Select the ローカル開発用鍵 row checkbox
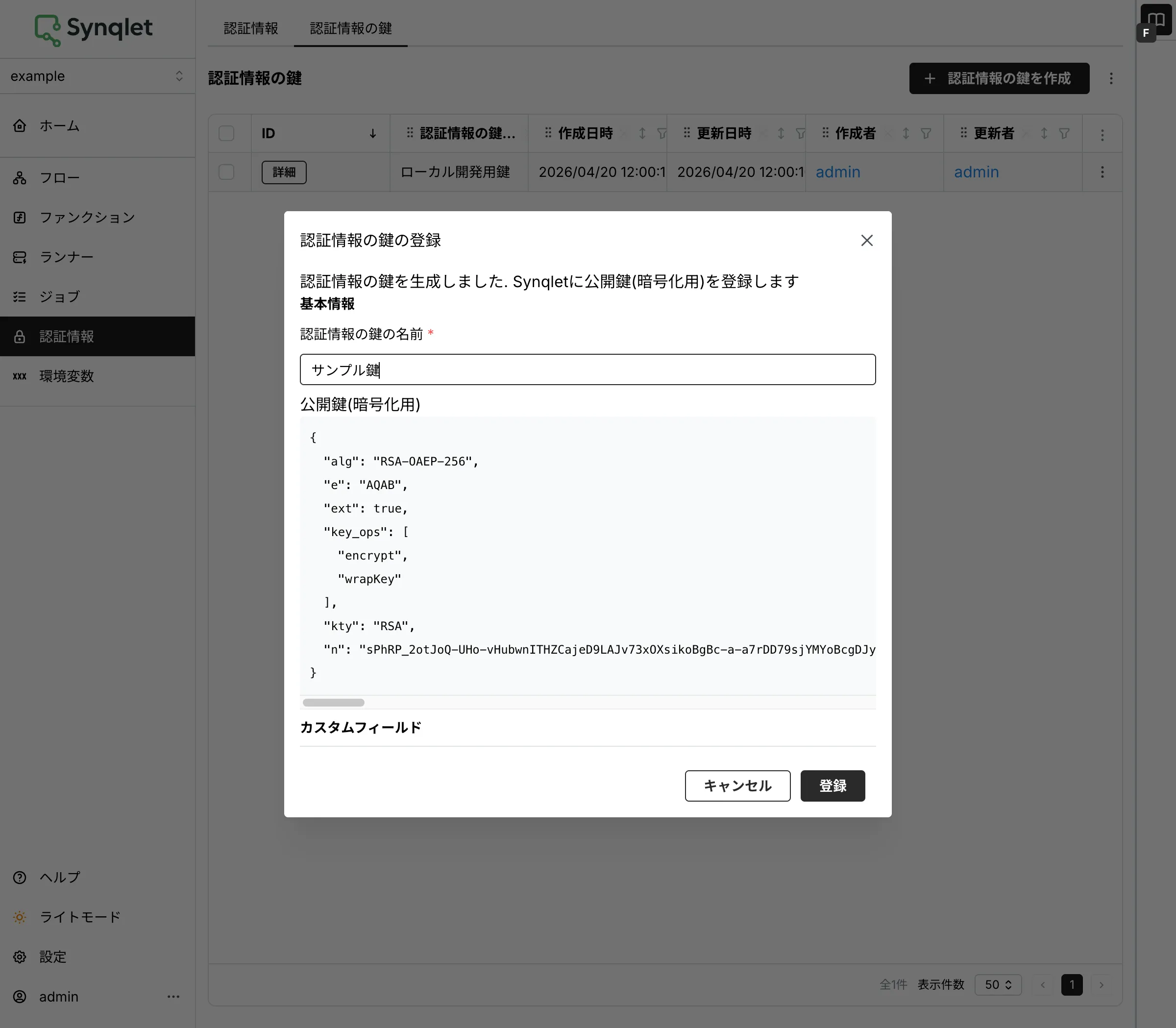Image resolution: width=1176 pixels, height=1028 pixels. [226, 172]
